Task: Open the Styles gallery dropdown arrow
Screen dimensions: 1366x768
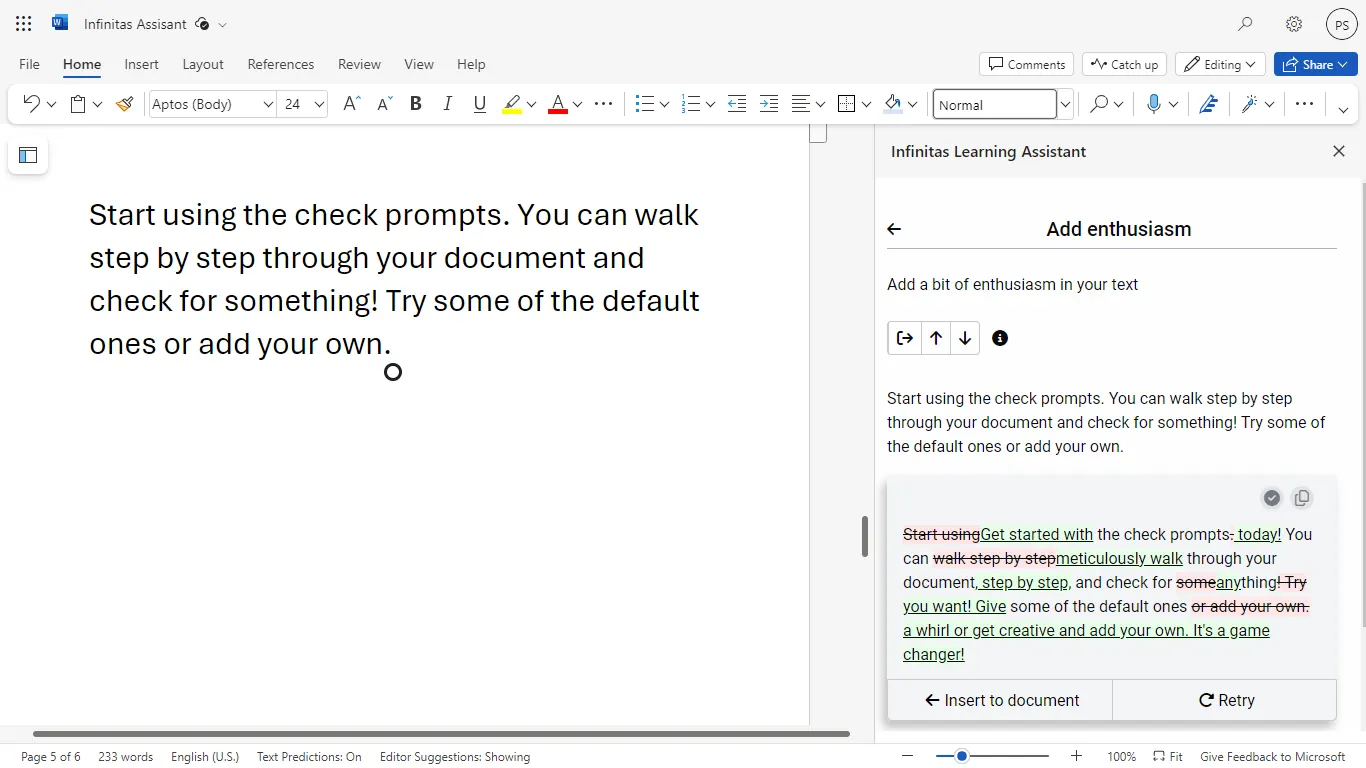Action: point(1065,104)
